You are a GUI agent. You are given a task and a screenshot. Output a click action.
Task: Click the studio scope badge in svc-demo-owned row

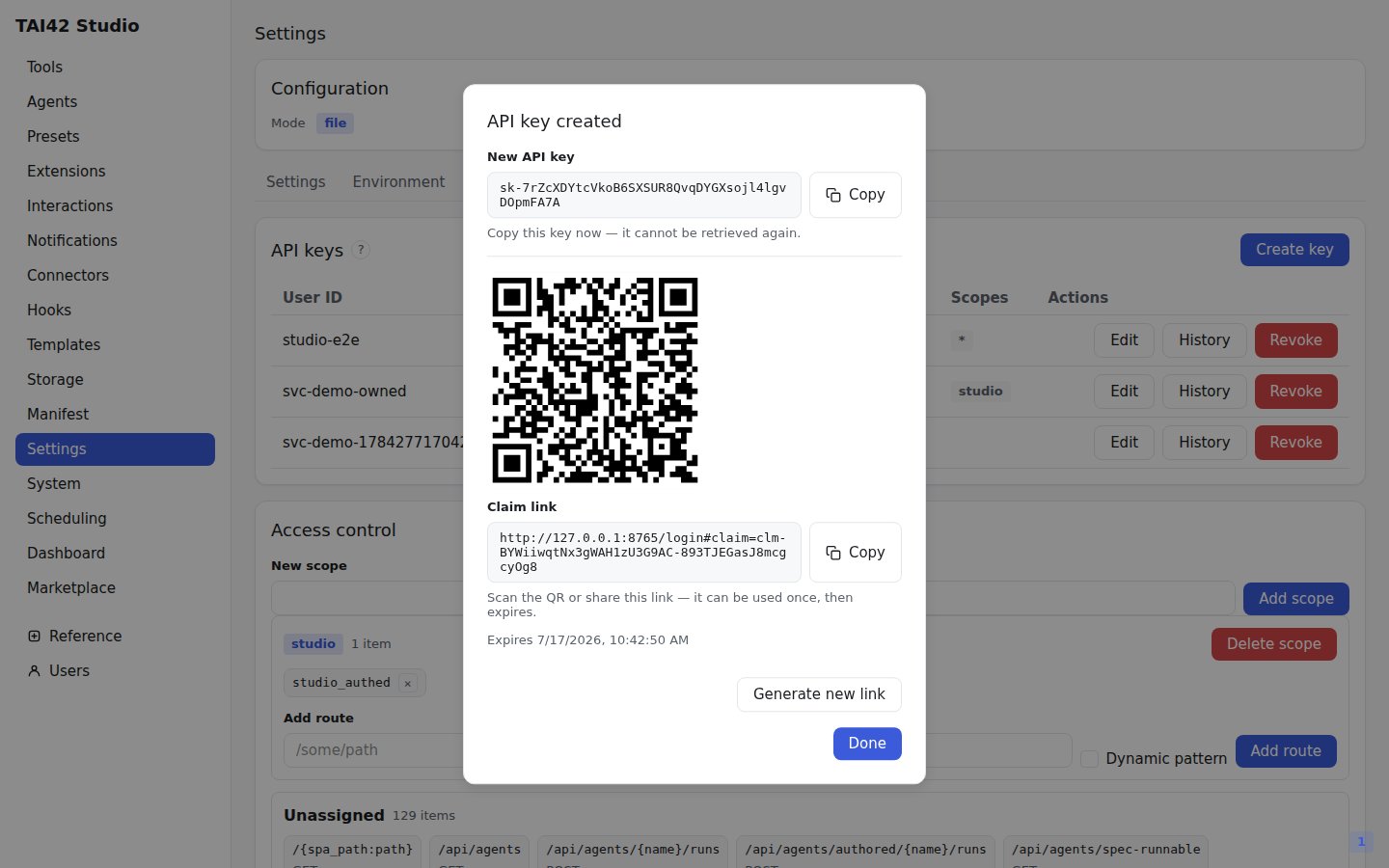pyautogui.click(x=980, y=392)
